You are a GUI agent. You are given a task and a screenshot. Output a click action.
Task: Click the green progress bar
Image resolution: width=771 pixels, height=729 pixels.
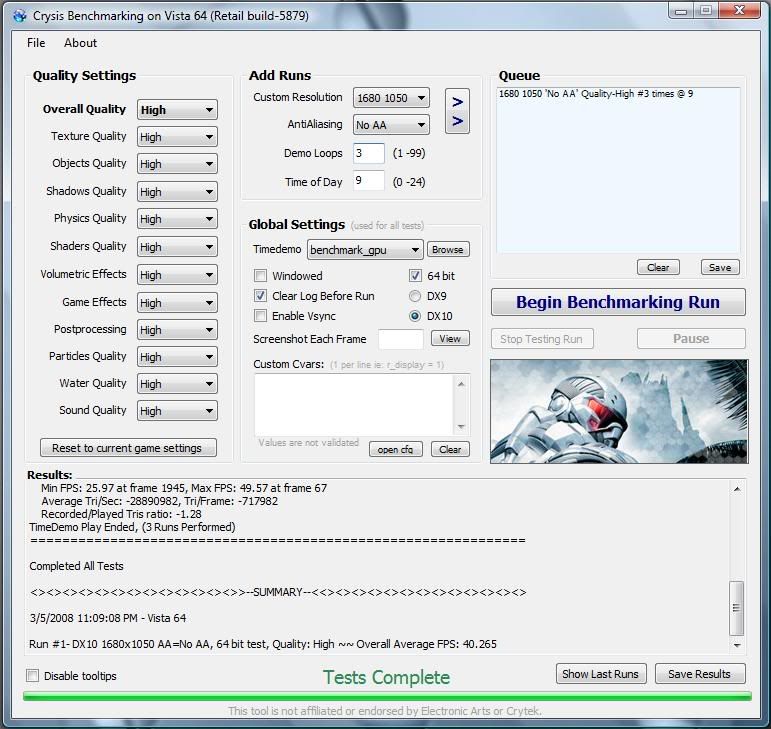[387, 696]
